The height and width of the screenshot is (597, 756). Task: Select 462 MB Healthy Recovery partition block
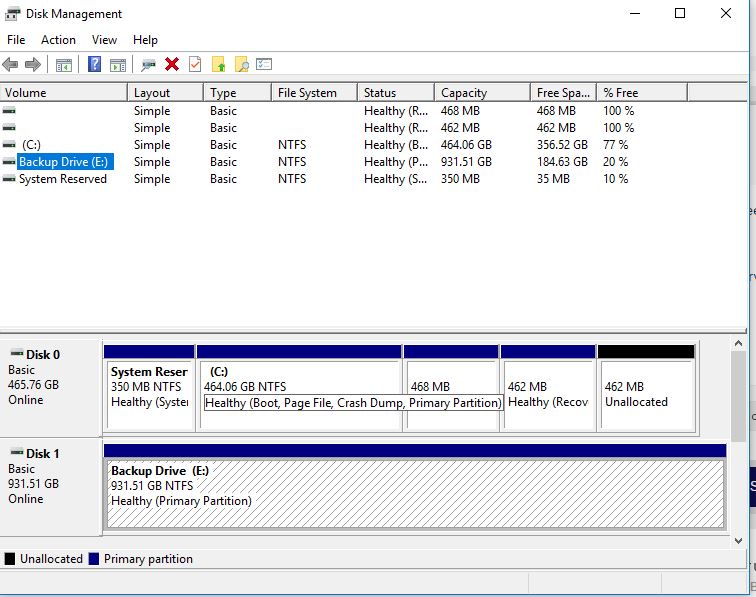coord(548,388)
